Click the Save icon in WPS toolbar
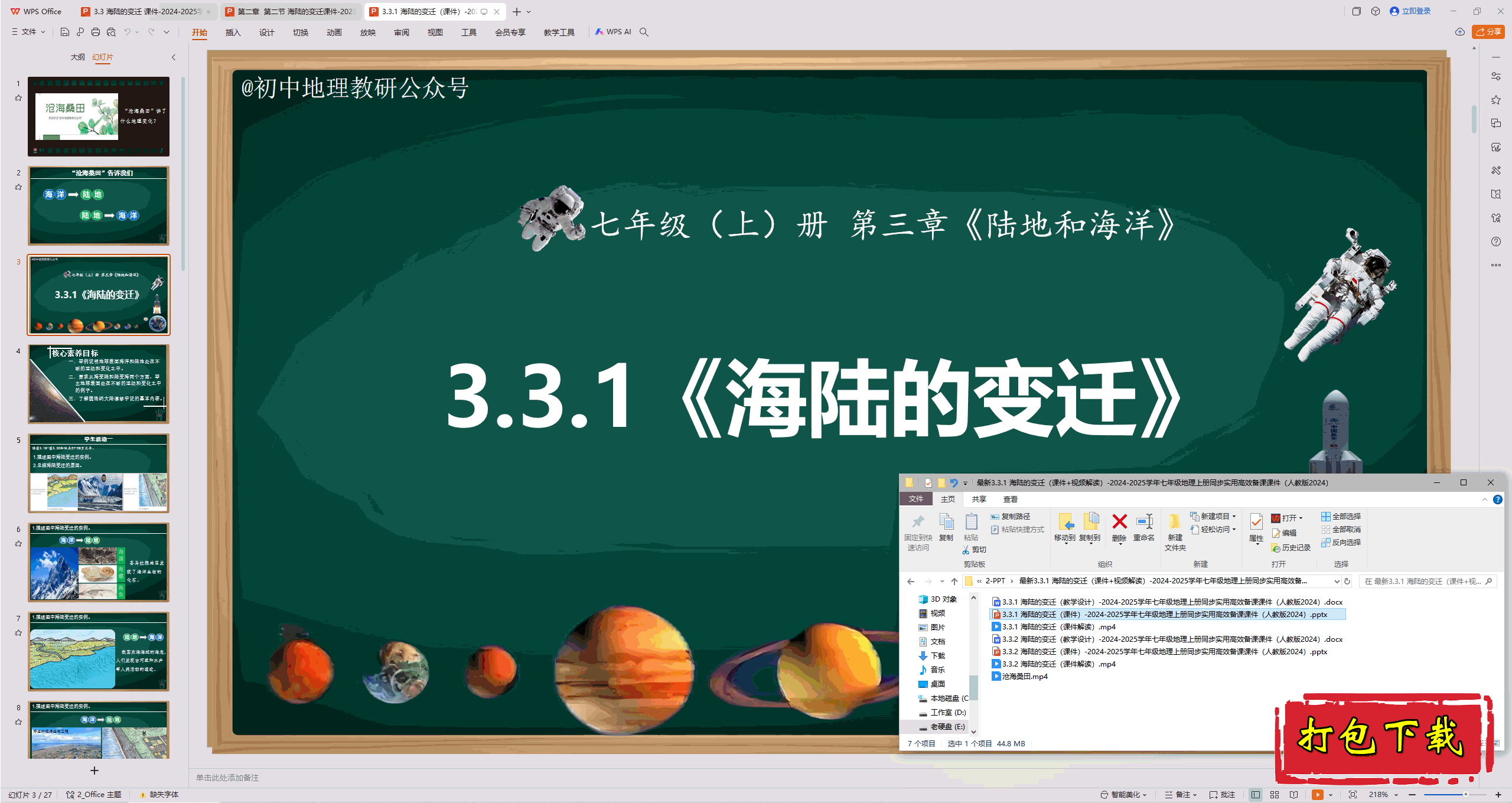This screenshot has width=1512, height=803. click(65, 32)
